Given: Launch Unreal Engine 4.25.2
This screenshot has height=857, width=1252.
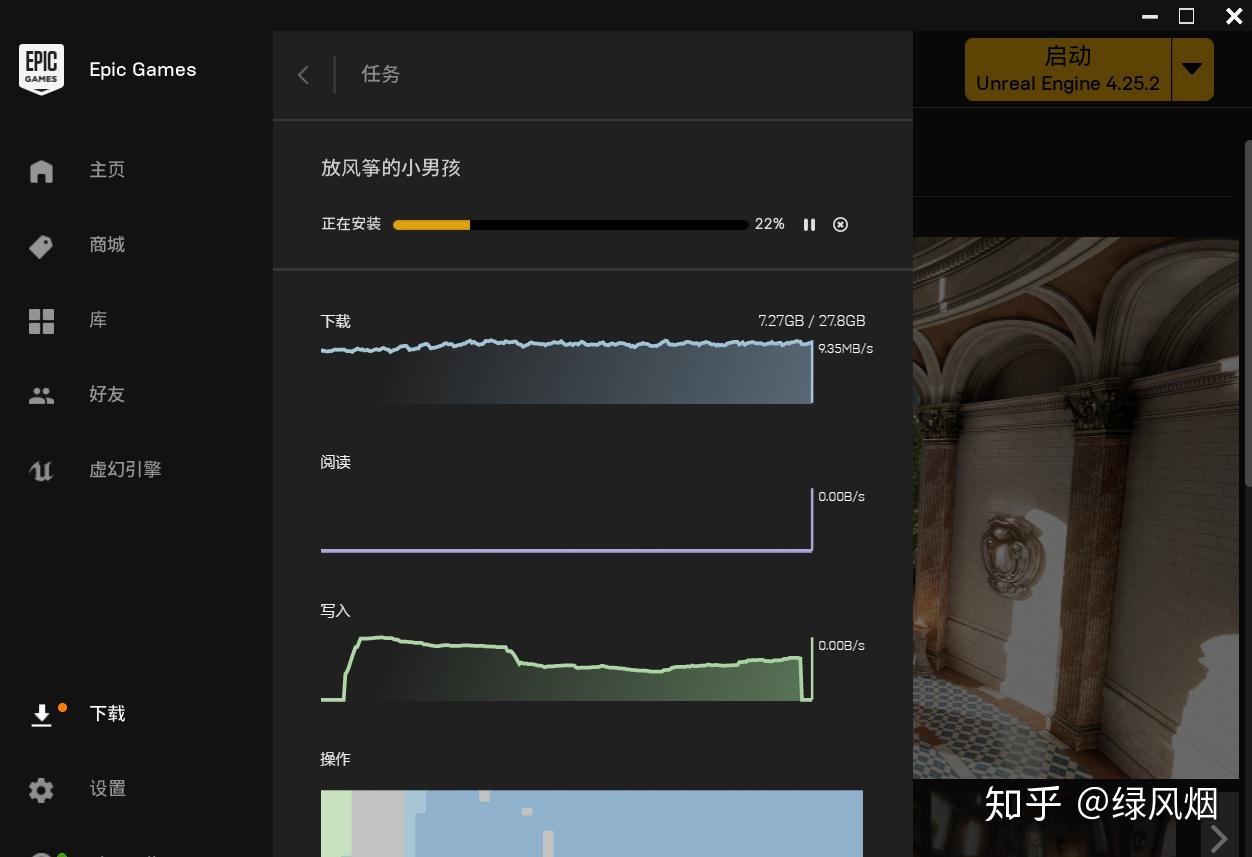Looking at the screenshot, I should pos(1068,68).
